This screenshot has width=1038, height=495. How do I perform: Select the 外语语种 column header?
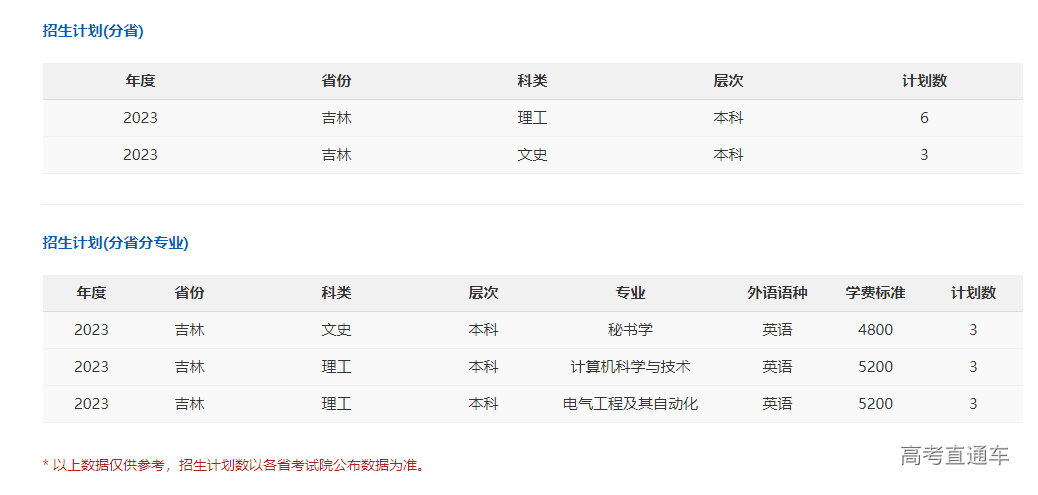click(777, 293)
